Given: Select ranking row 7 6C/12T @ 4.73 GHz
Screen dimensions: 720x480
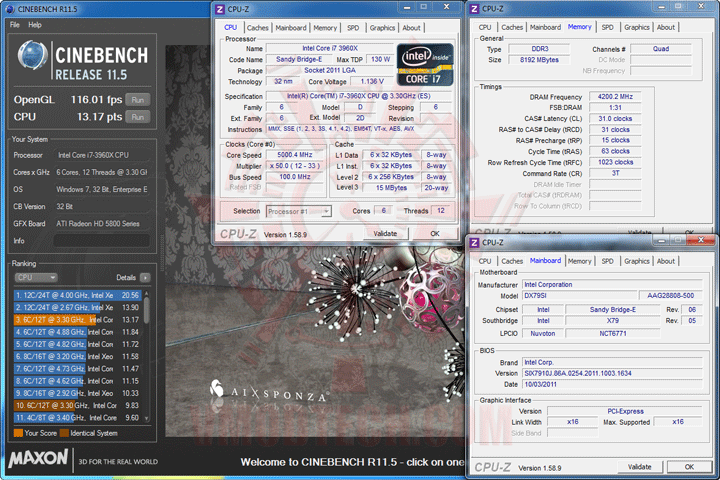Looking at the screenshot, I should coord(78,368).
